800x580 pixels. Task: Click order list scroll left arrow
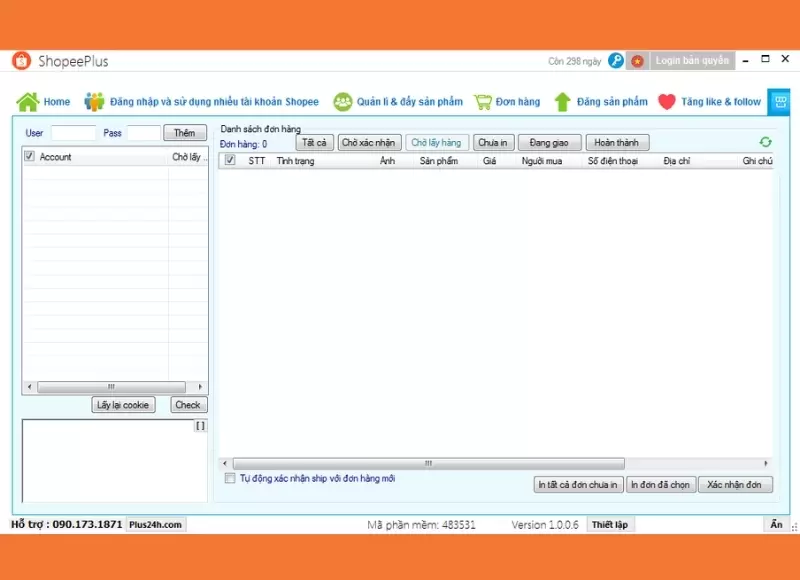tap(225, 463)
